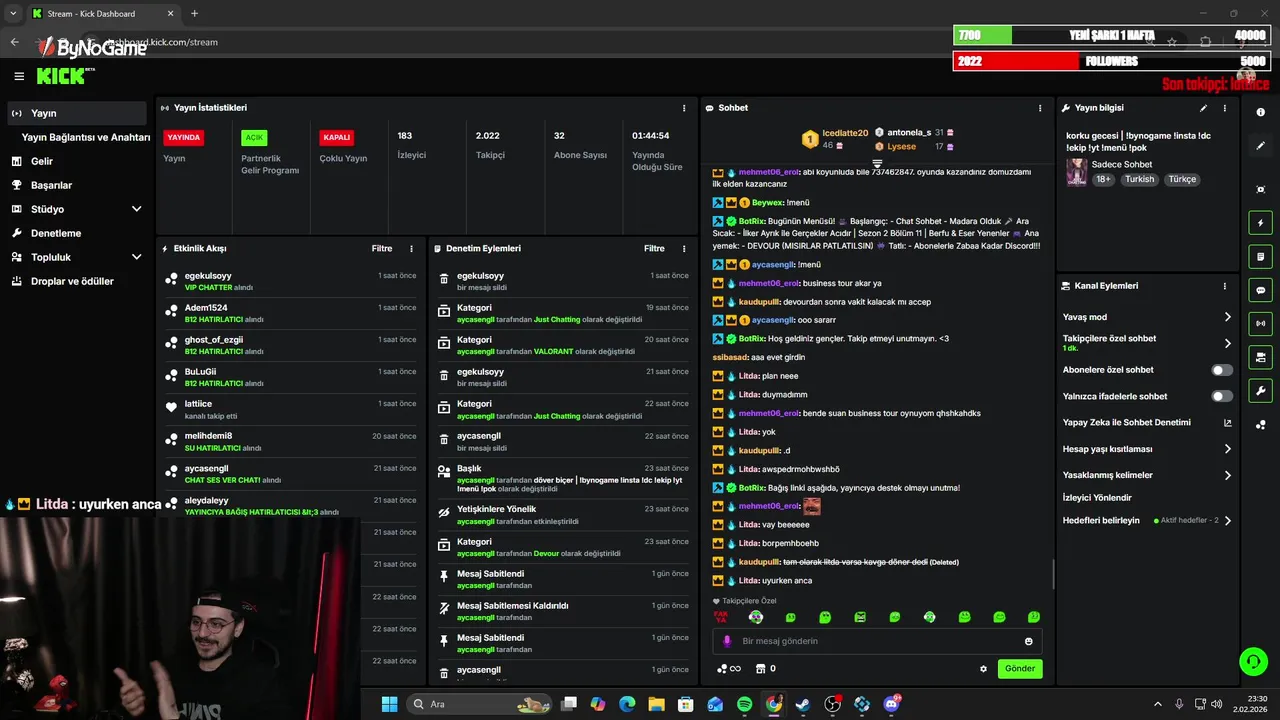Open Spotify from the taskbar
Image resolution: width=1280 pixels, height=720 pixels.
pyautogui.click(x=745, y=704)
